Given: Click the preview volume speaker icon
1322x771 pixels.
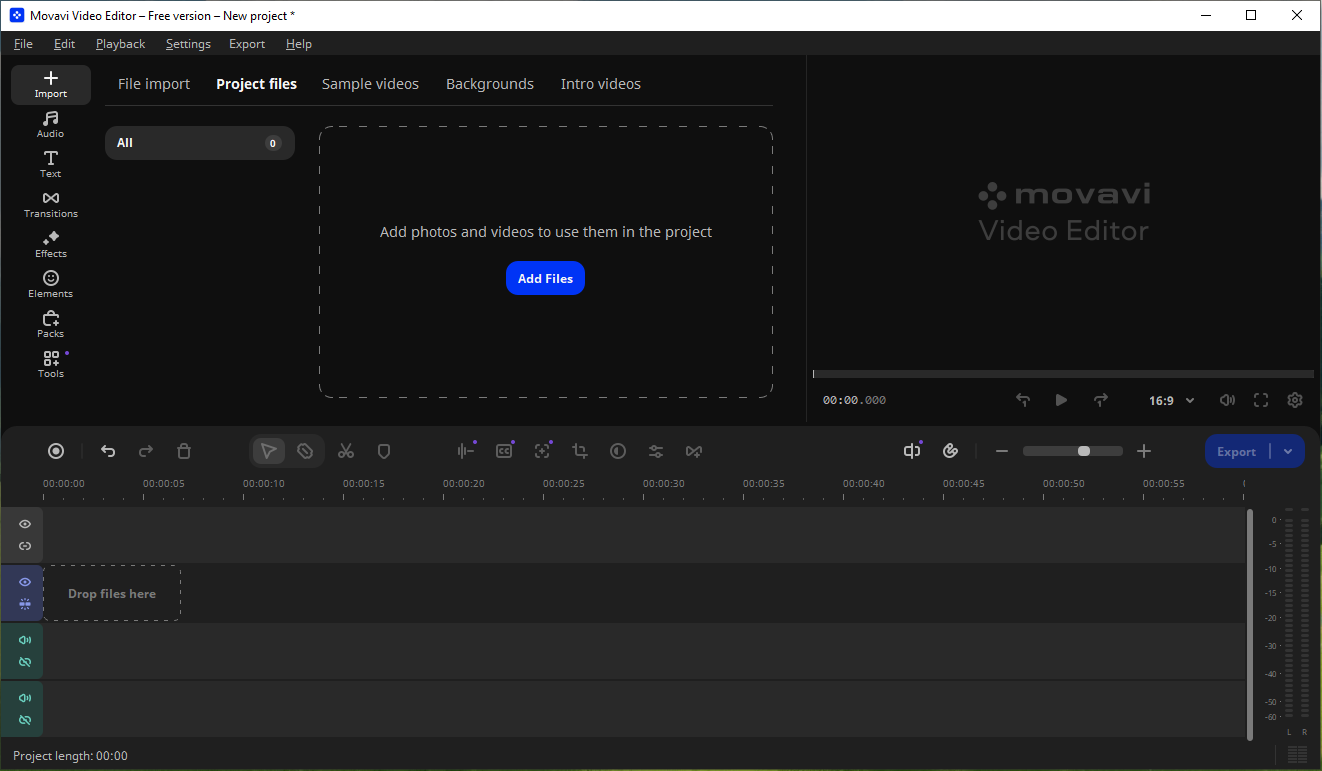Looking at the screenshot, I should tap(1227, 400).
